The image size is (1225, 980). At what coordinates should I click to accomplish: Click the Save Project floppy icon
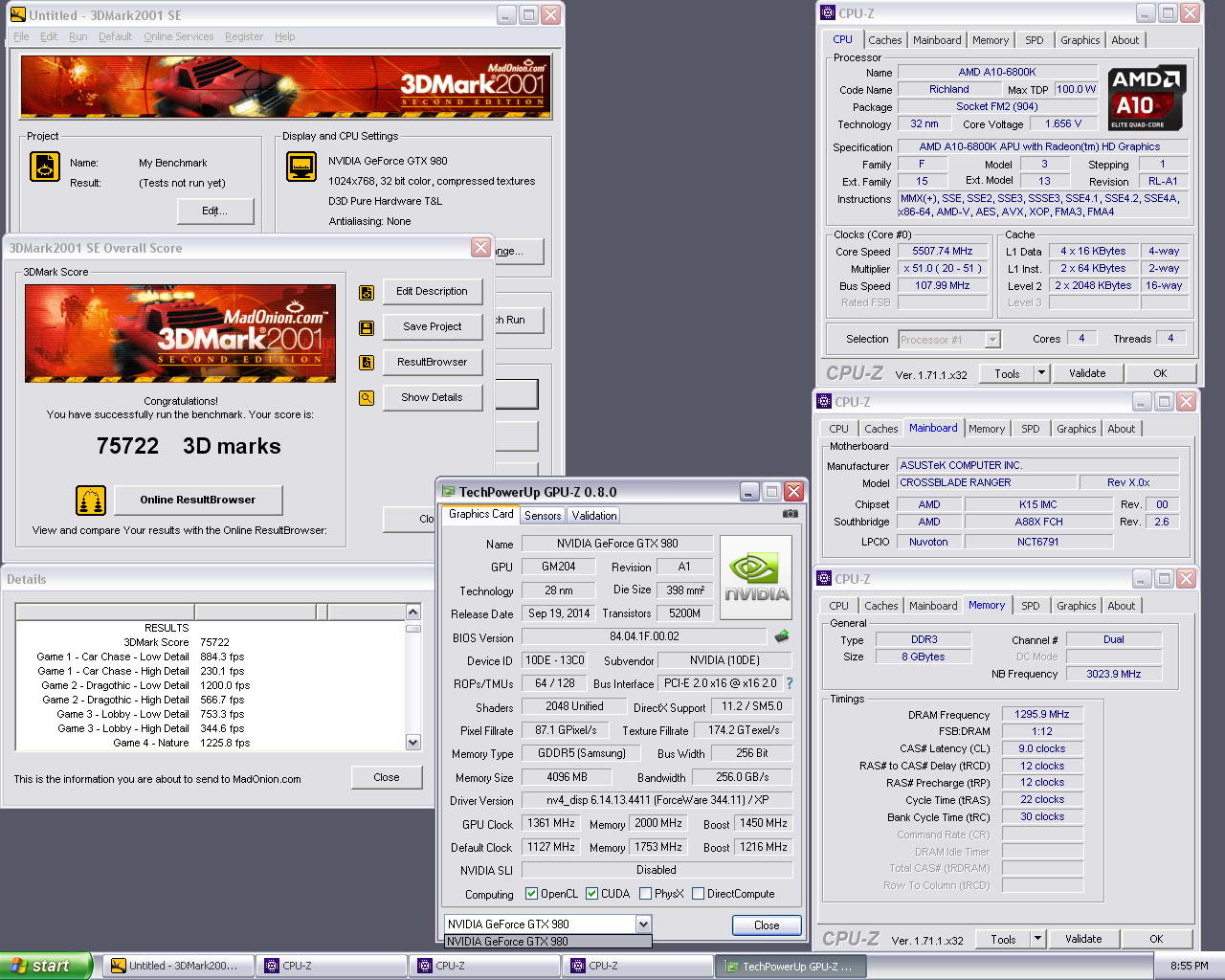pos(367,328)
